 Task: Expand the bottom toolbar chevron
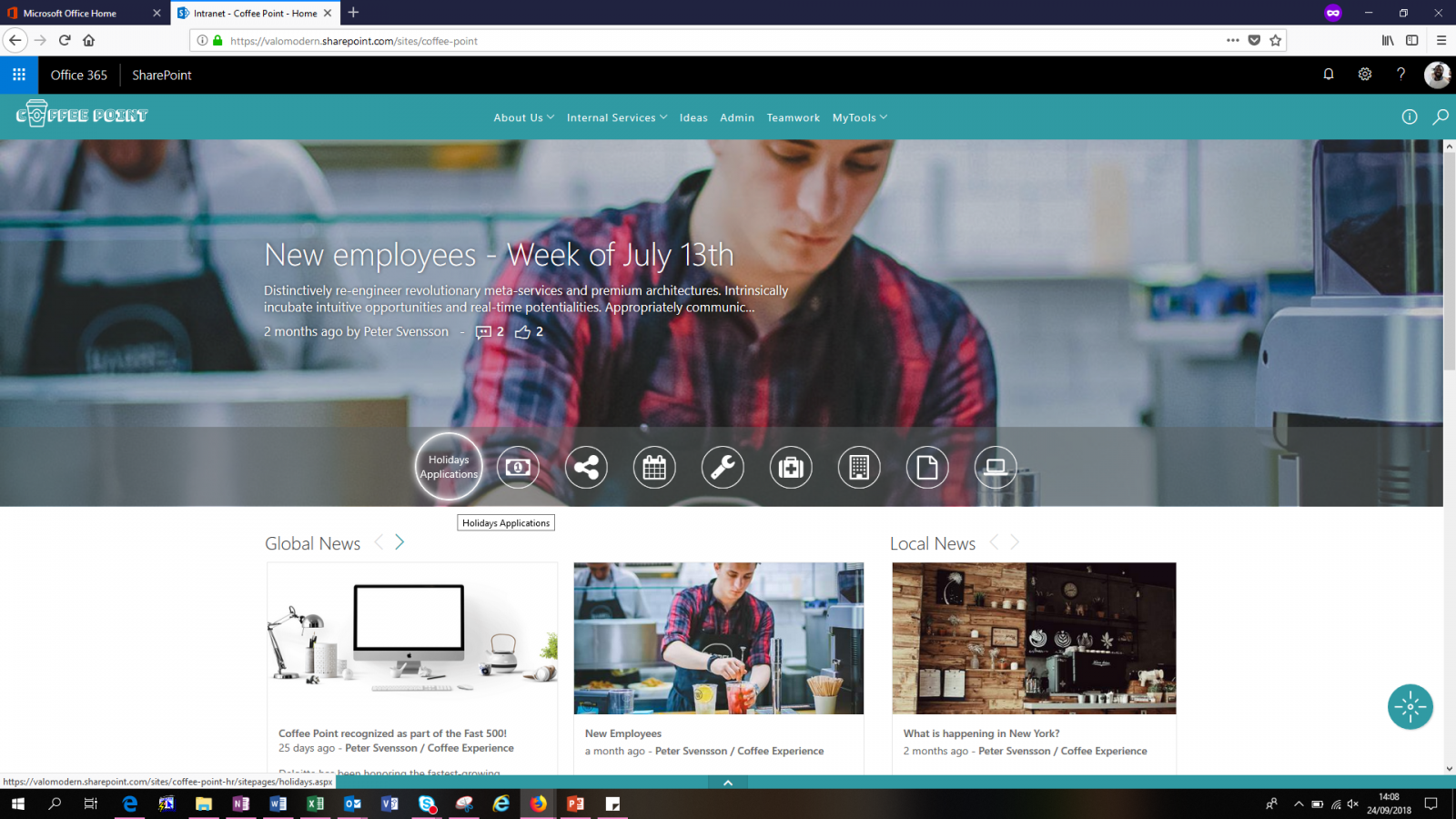pyautogui.click(x=728, y=783)
